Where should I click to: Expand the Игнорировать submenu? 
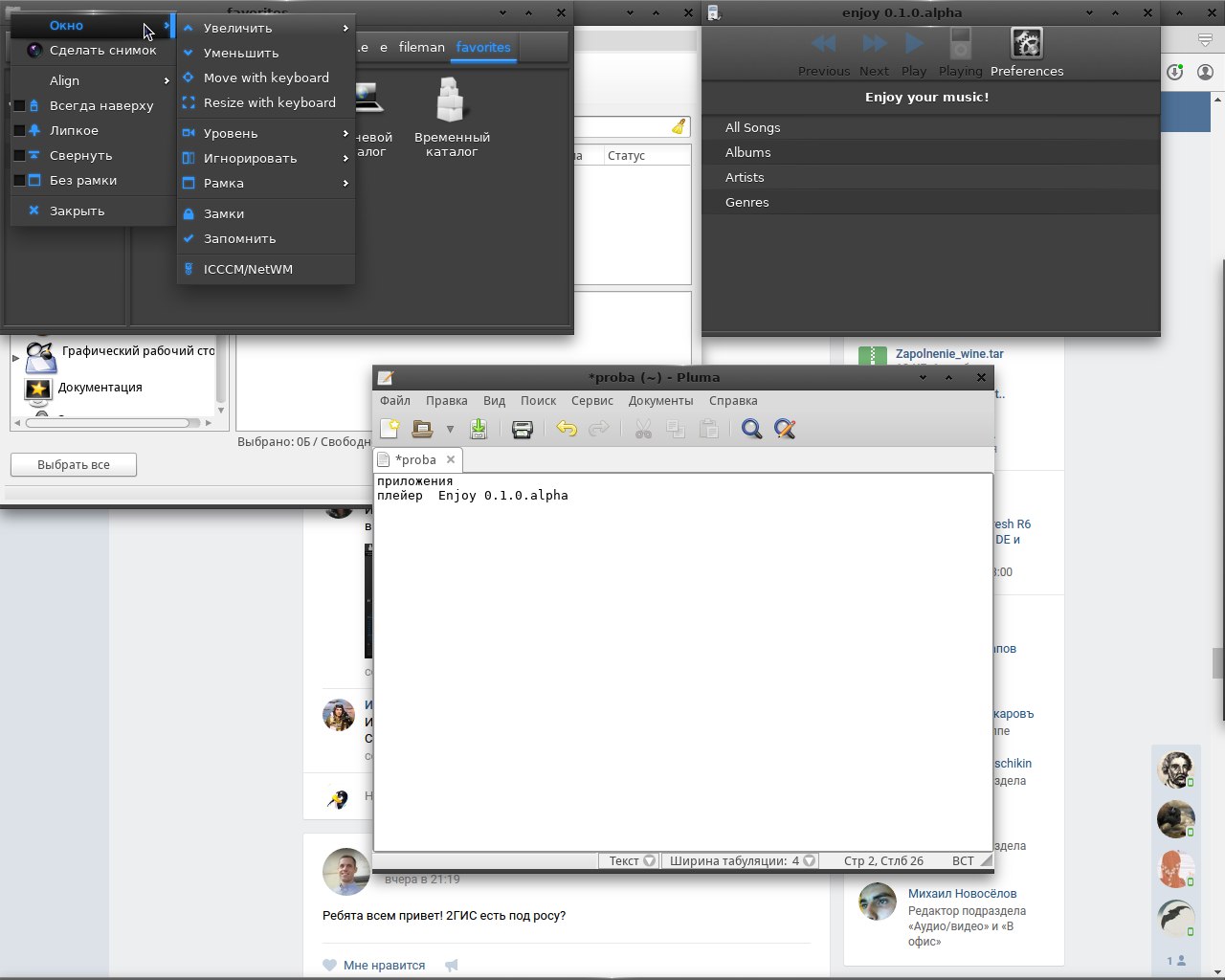point(266,159)
